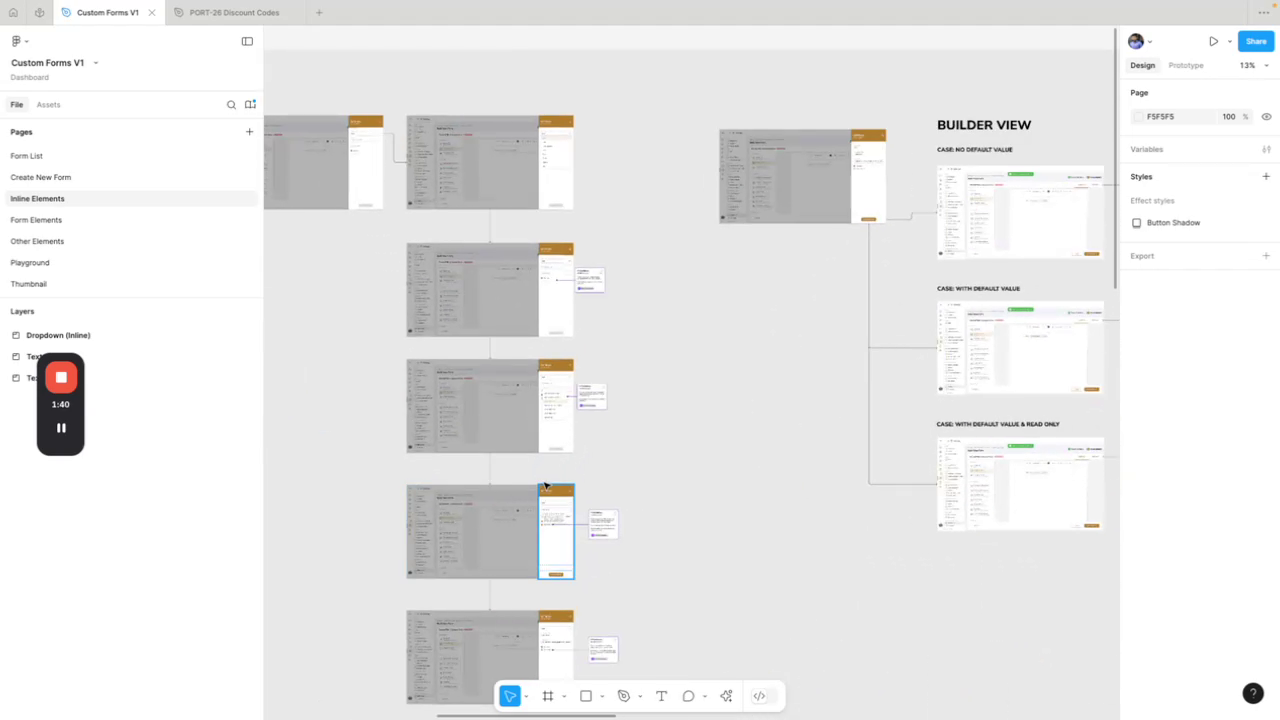1280x720 pixels.
Task: Switch to the Prototype tab
Action: coord(1186,66)
